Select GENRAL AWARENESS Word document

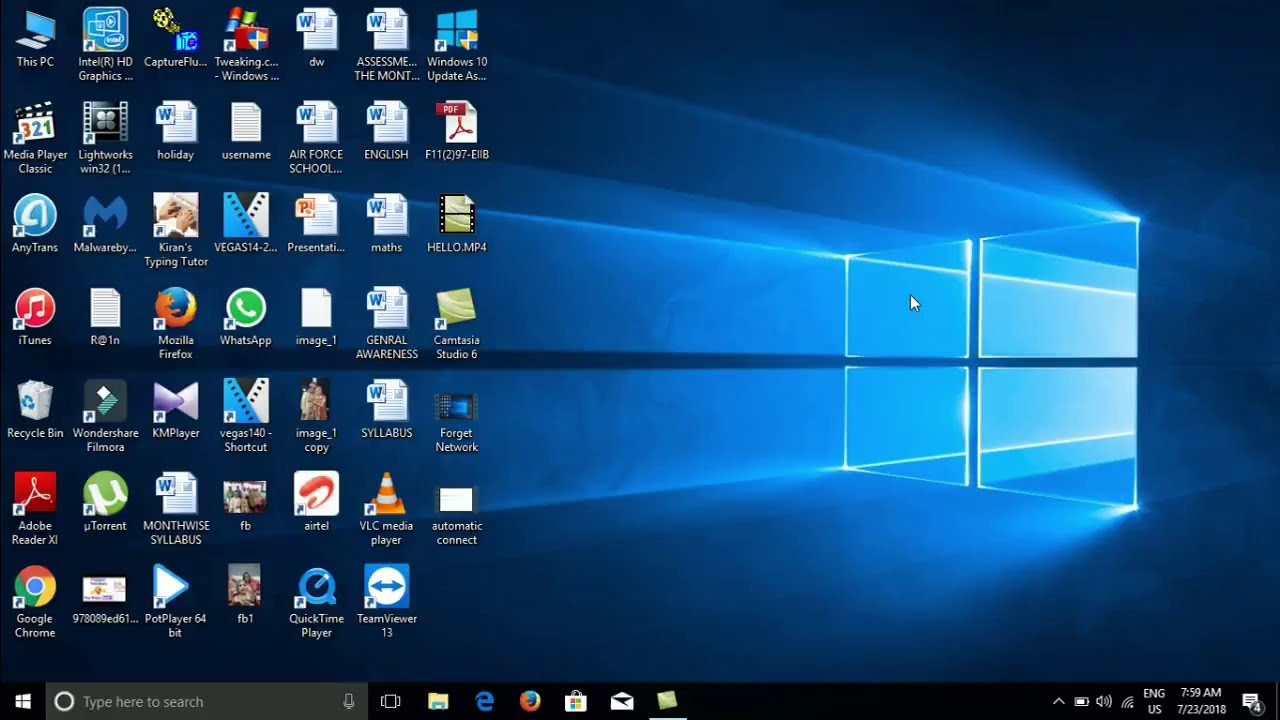[387, 324]
